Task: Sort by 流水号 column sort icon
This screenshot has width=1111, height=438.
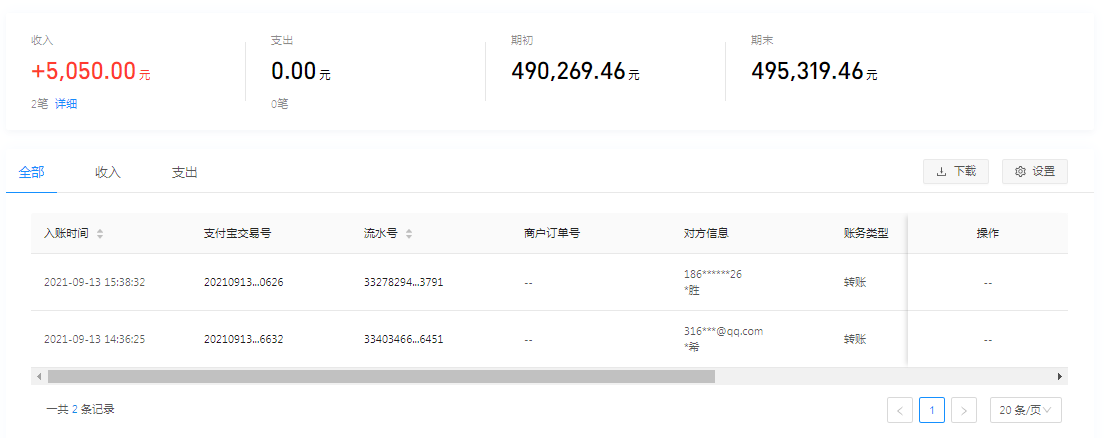Action: pyautogui.click(x=409, y=234)
